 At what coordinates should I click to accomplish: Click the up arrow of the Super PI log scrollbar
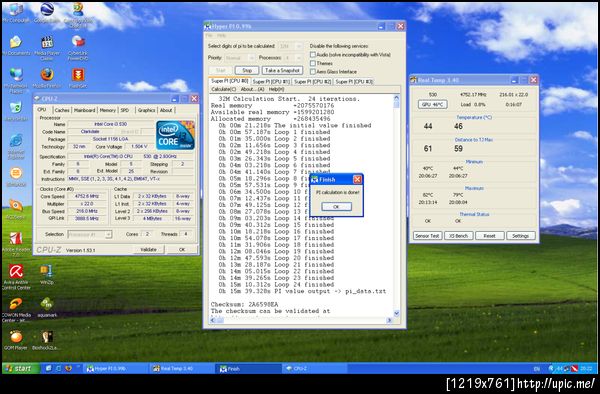pyautogui.click(x=396, y=98)
